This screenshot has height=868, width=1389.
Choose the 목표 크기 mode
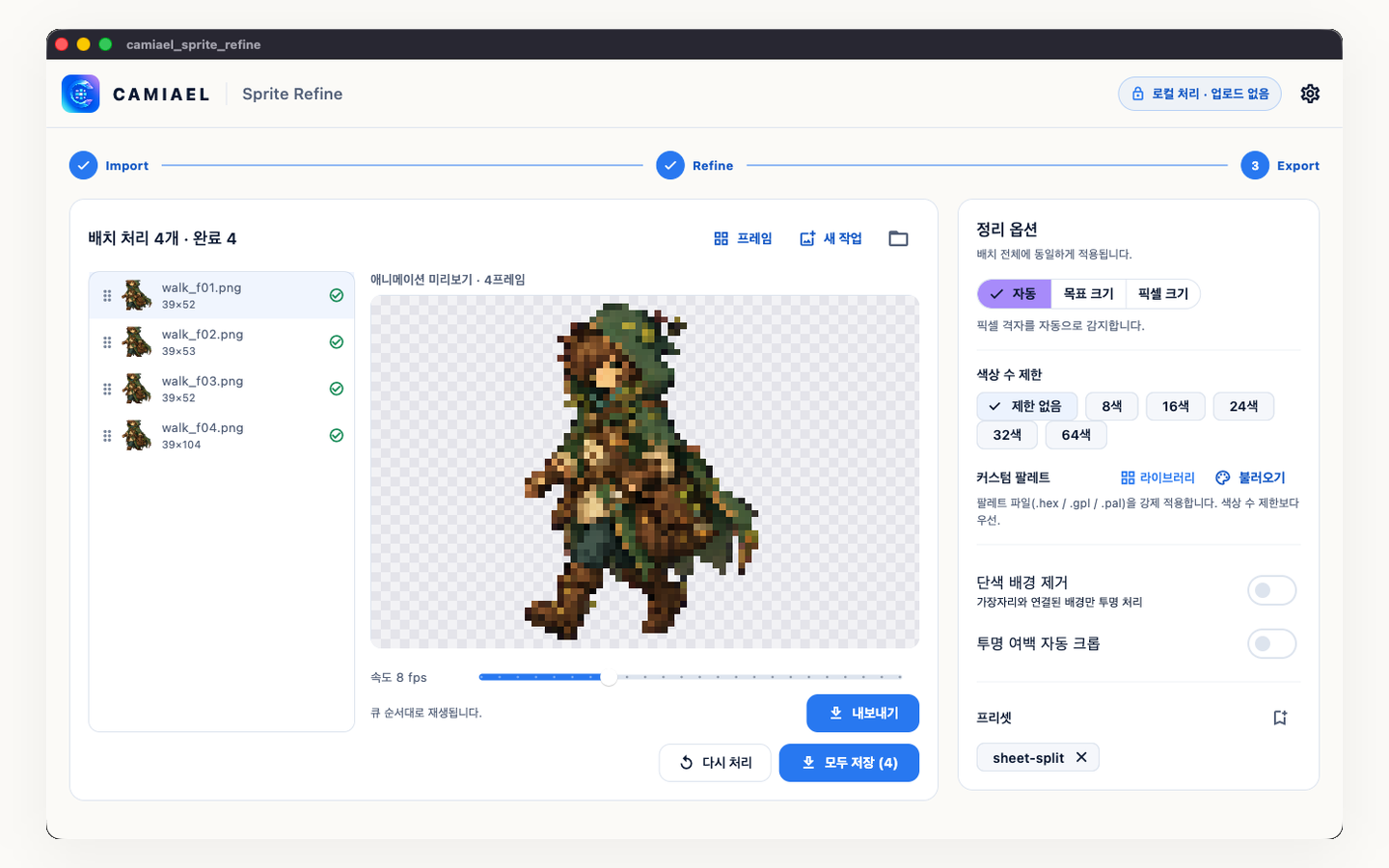1088,293
